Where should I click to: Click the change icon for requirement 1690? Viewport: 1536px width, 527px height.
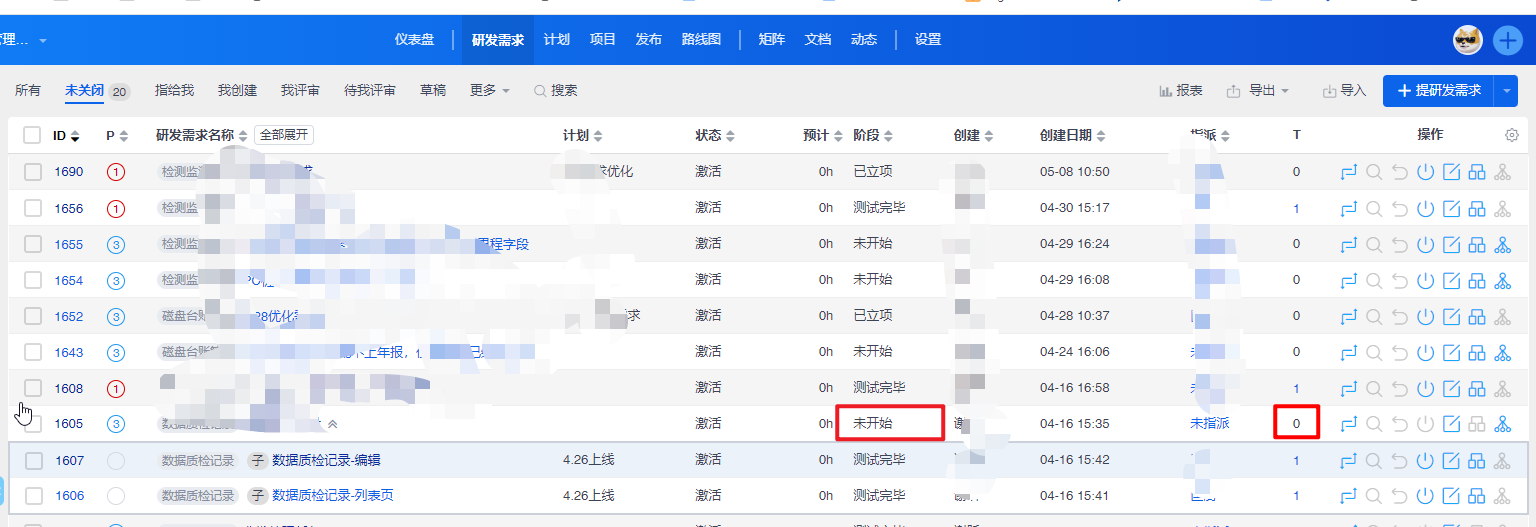[1348, 172]
